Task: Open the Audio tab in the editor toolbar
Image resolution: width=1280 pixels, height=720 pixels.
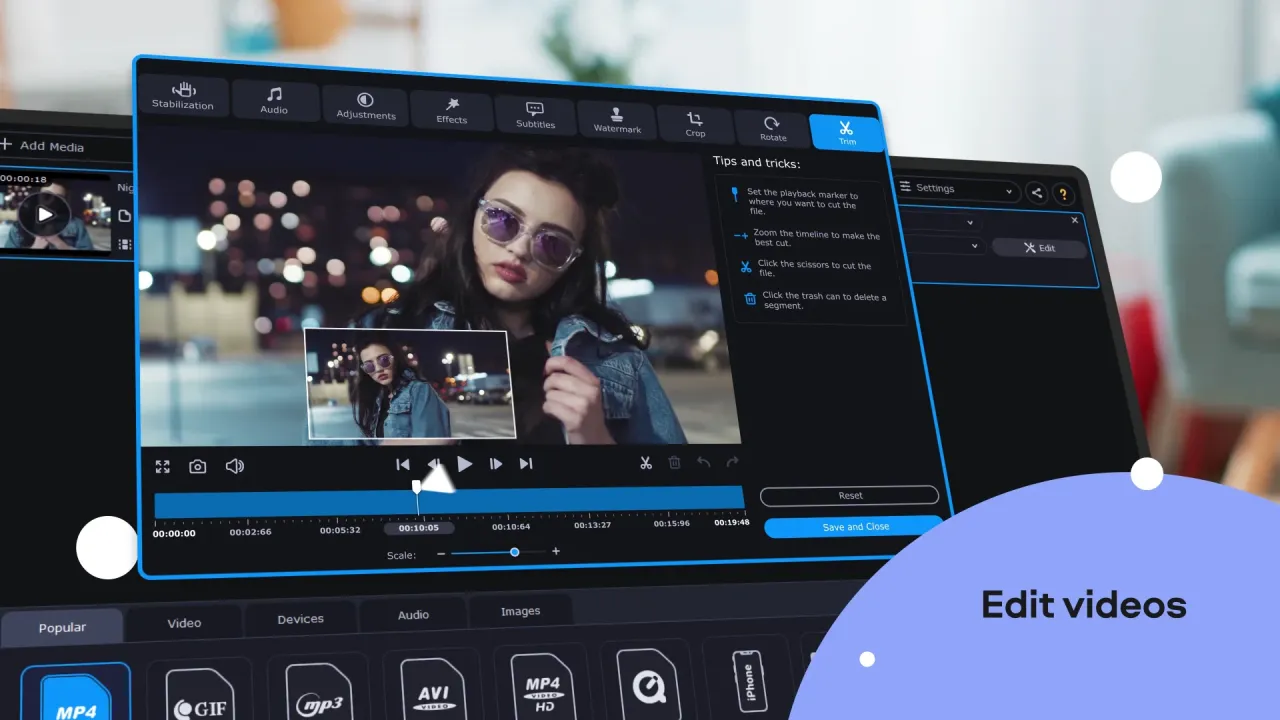Action: click(x=274, y=101)
